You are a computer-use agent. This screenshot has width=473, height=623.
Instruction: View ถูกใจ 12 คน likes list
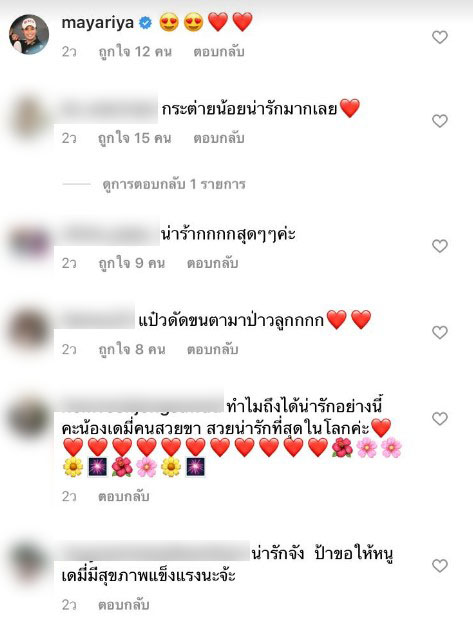(135, 52)
